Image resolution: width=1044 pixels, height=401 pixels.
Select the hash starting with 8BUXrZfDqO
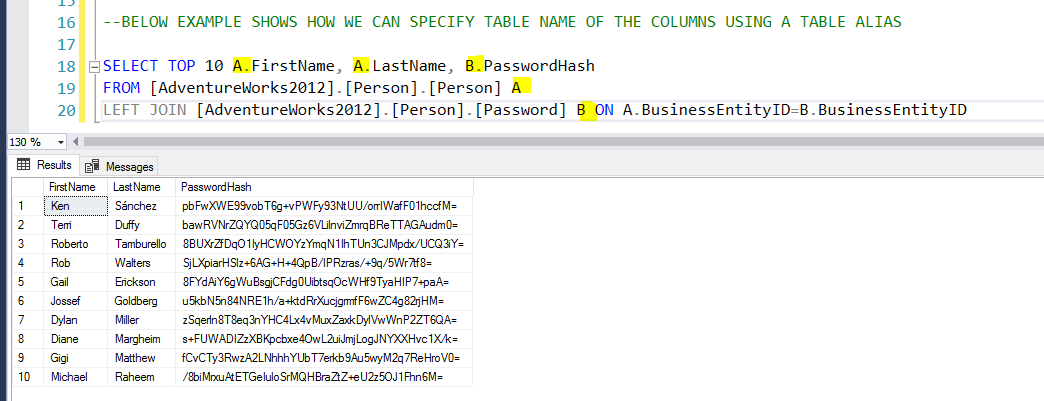pos(324,244)
